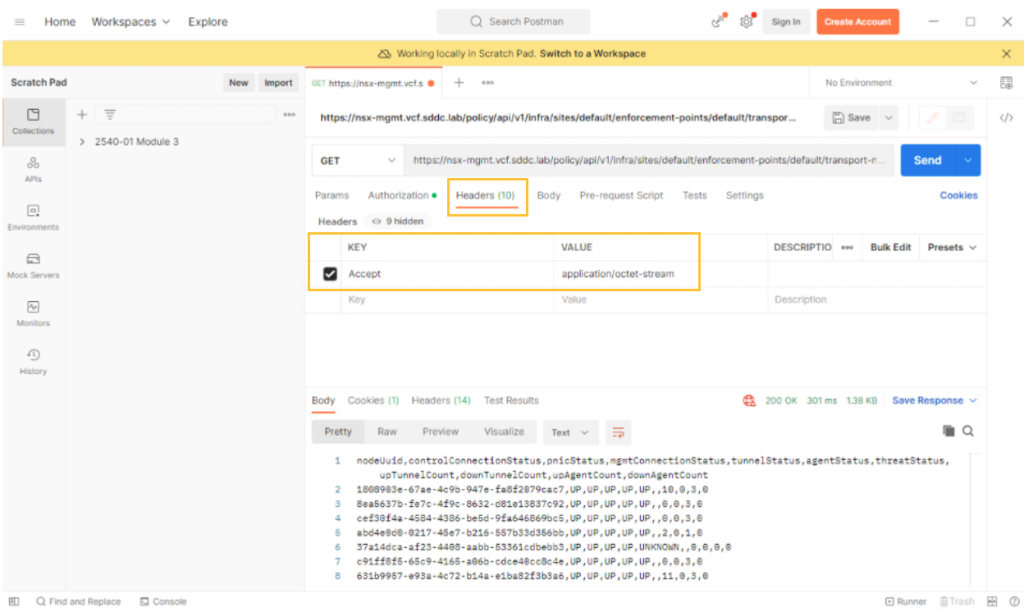Open the History sidebar panel
1024x612 pixels.
coord(33,361)
